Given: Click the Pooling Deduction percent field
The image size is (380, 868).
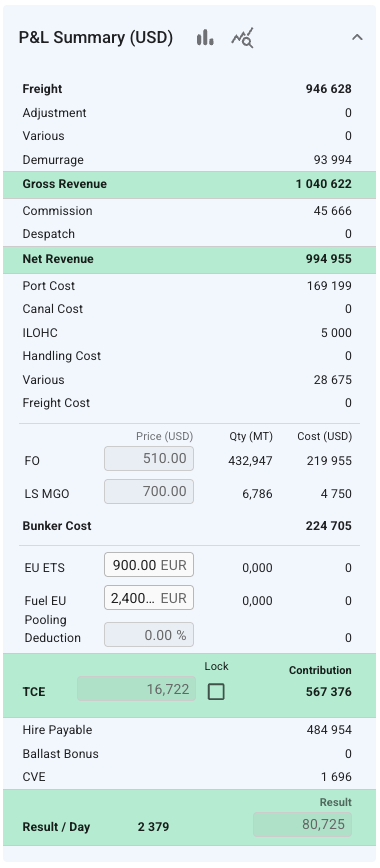Looking at the screenshot, I should pos(149,635).
